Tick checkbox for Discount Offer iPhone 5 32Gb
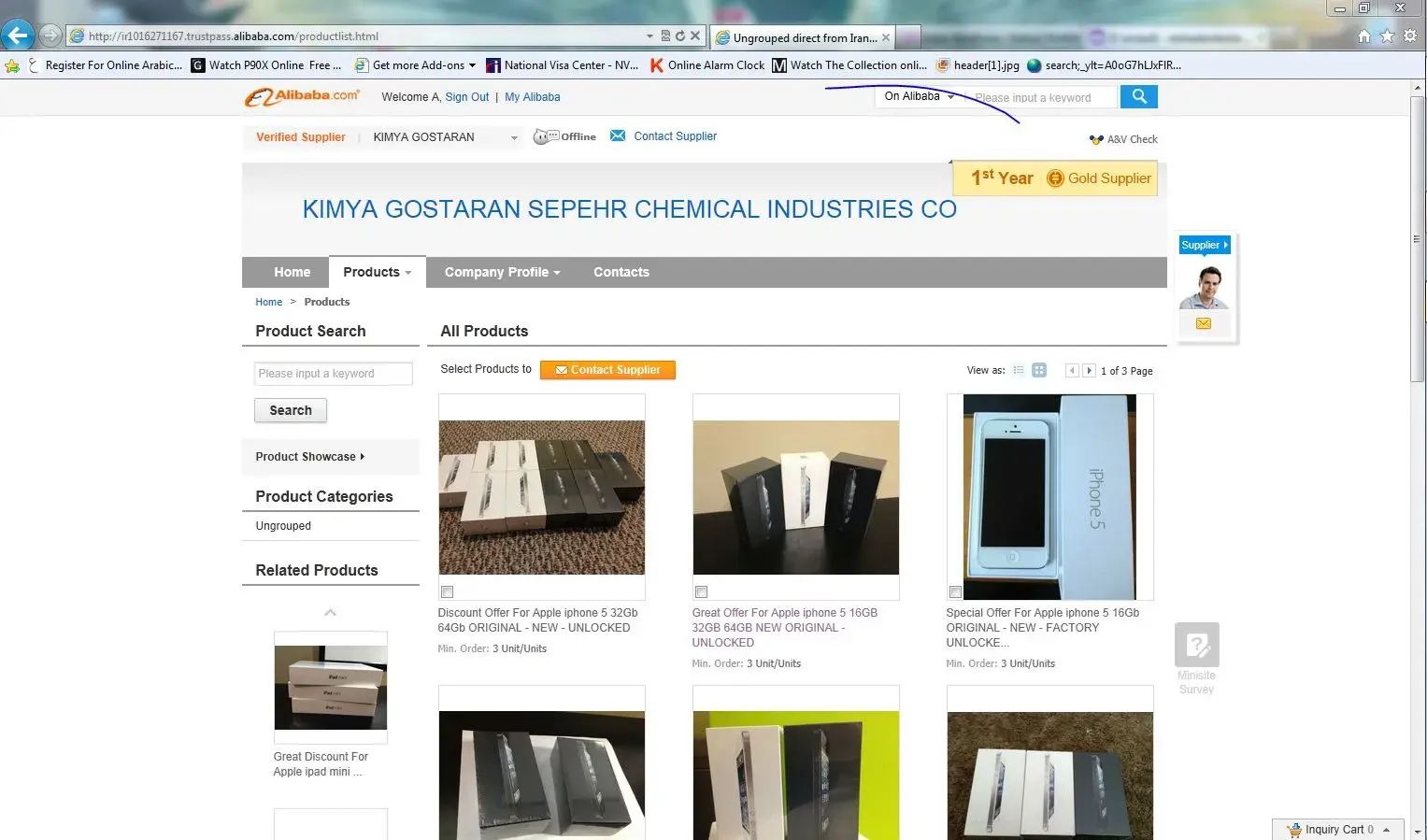 pos(448,591)
